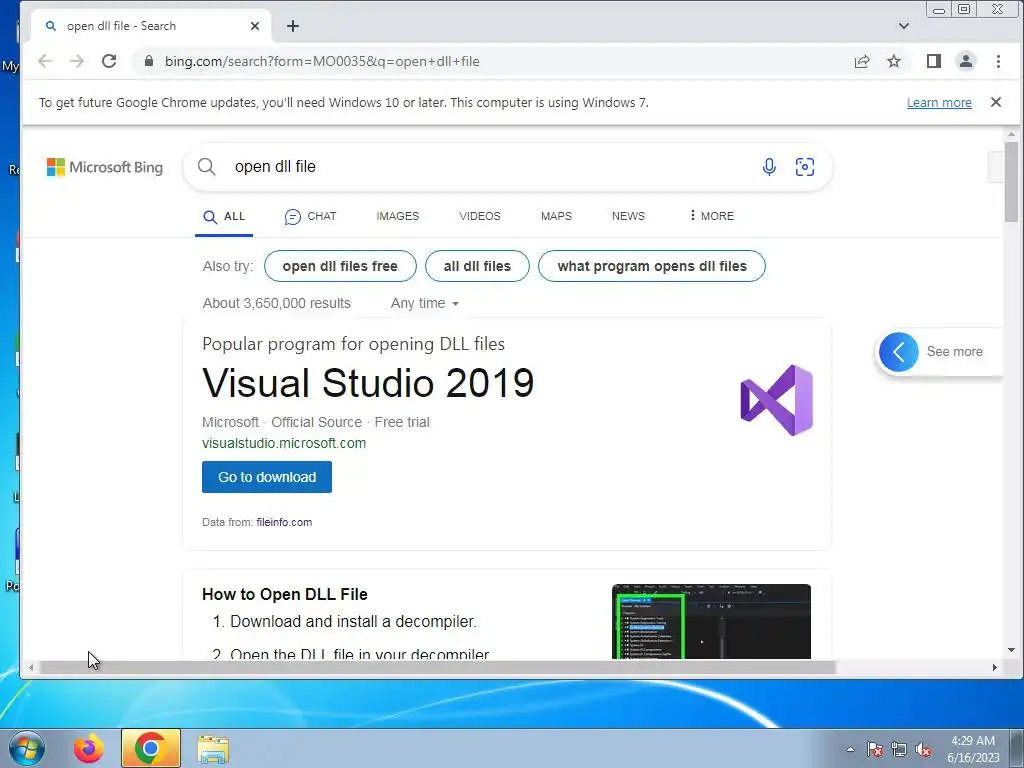Click Go to download button

tap(266, 477)
